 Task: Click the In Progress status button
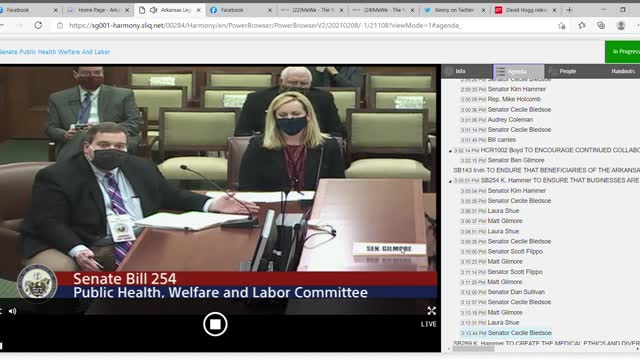tap(622, 52)
